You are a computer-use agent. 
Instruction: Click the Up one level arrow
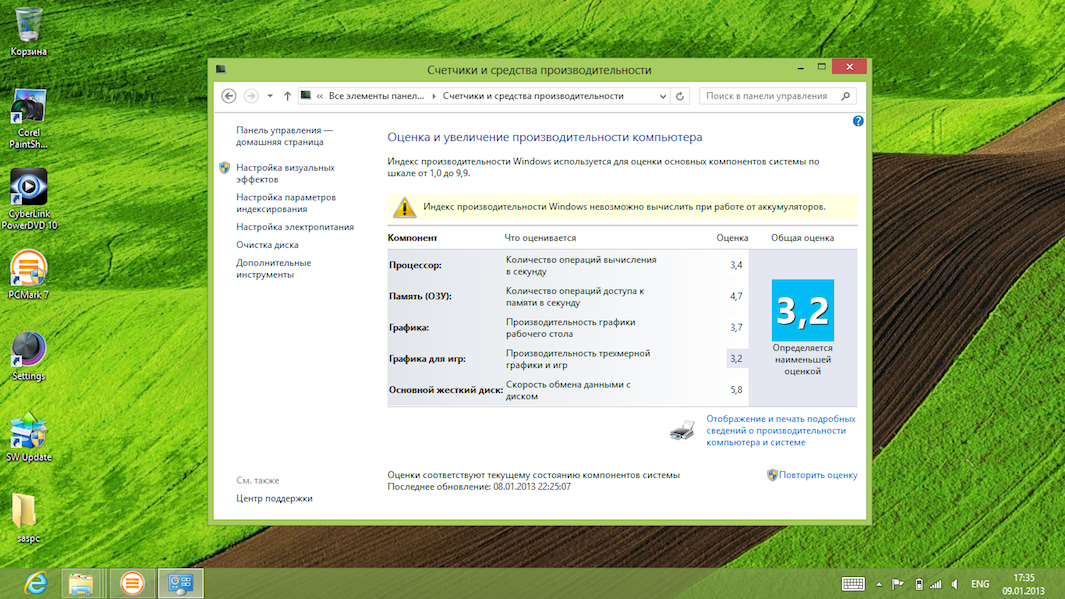(288, 96)
